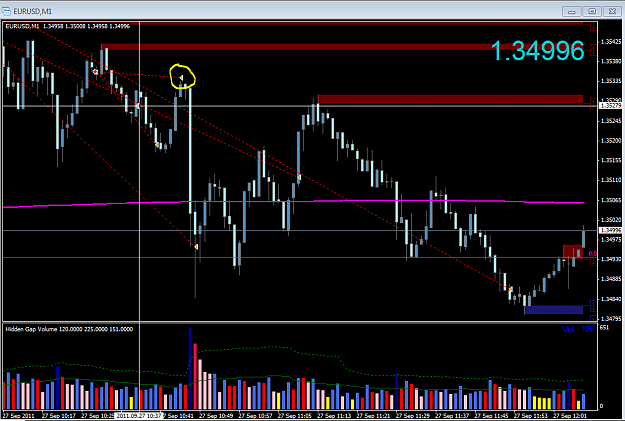
Task: Click the EURUSD,M1 window title text
Action: (x=33, y=11)
